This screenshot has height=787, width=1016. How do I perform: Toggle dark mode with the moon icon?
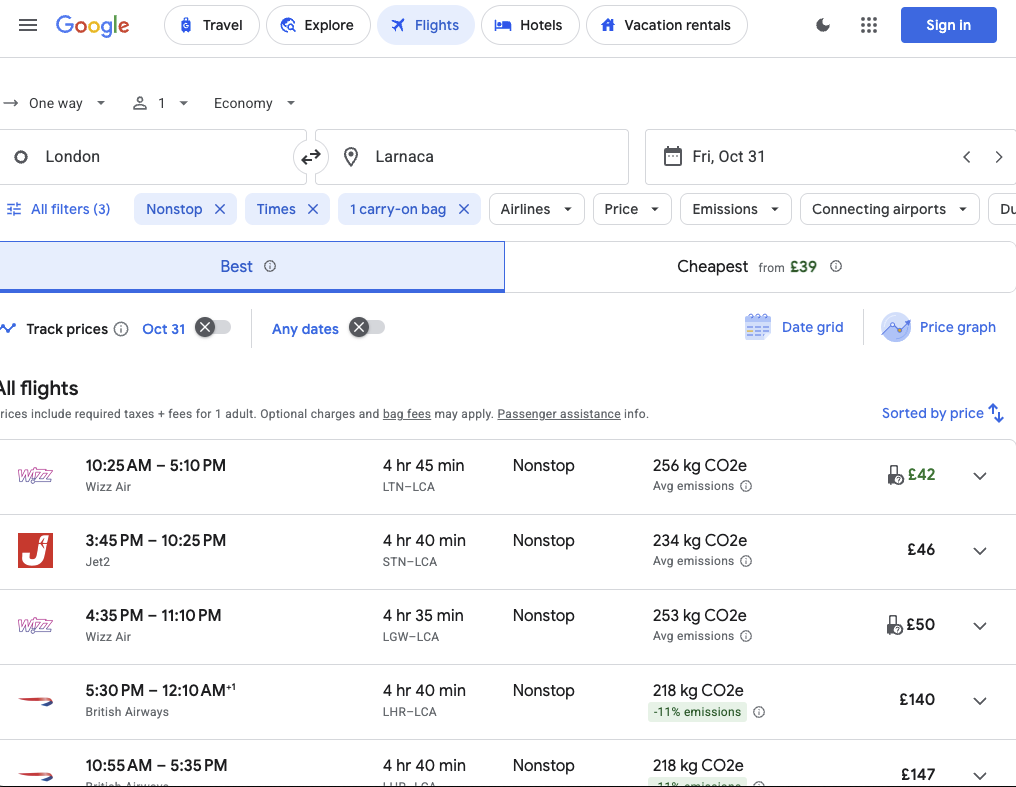click(x=822, y=25)
